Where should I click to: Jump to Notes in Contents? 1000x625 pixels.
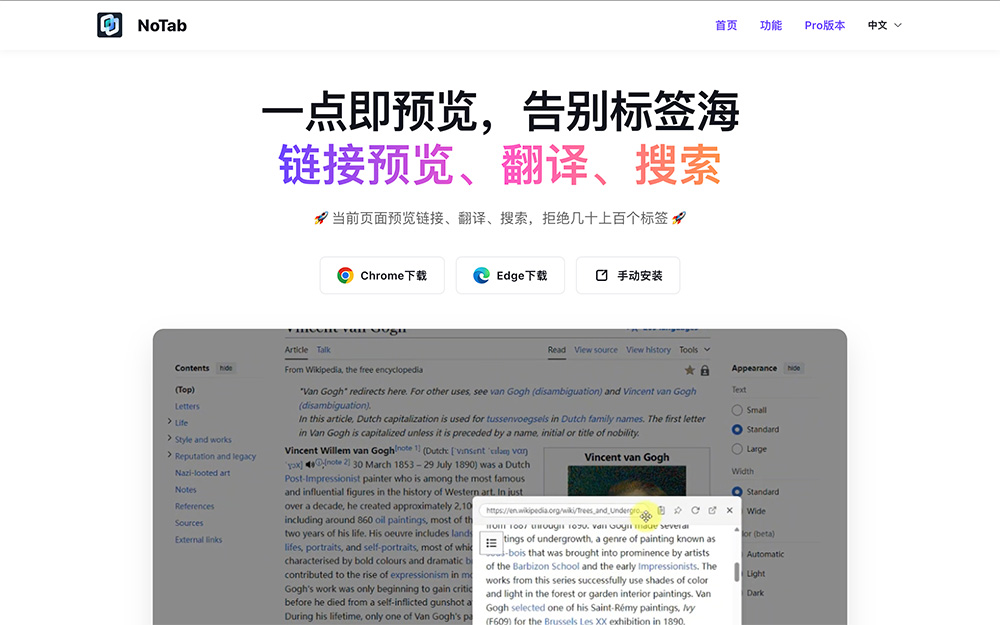click(x=186, y=489)
